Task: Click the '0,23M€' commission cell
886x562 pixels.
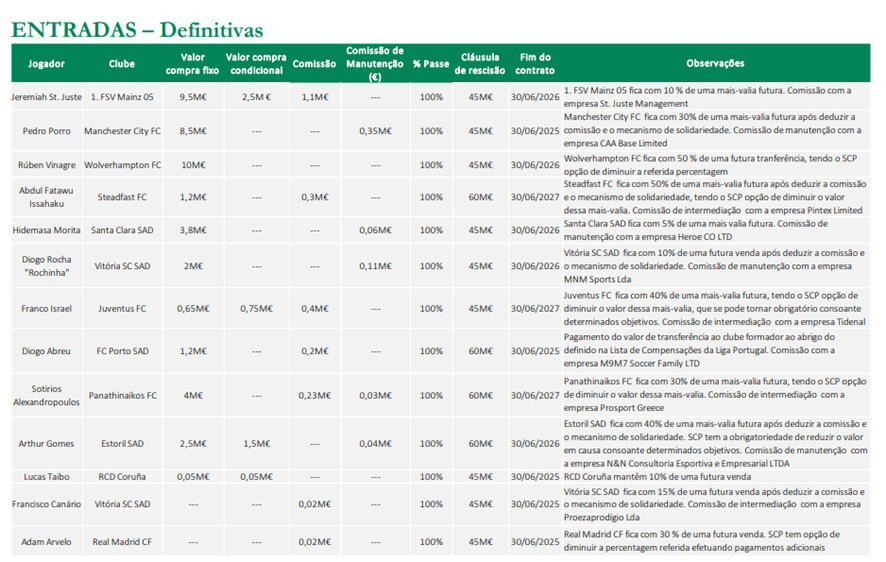Action: pyautogui.click(x=315, y=395)
